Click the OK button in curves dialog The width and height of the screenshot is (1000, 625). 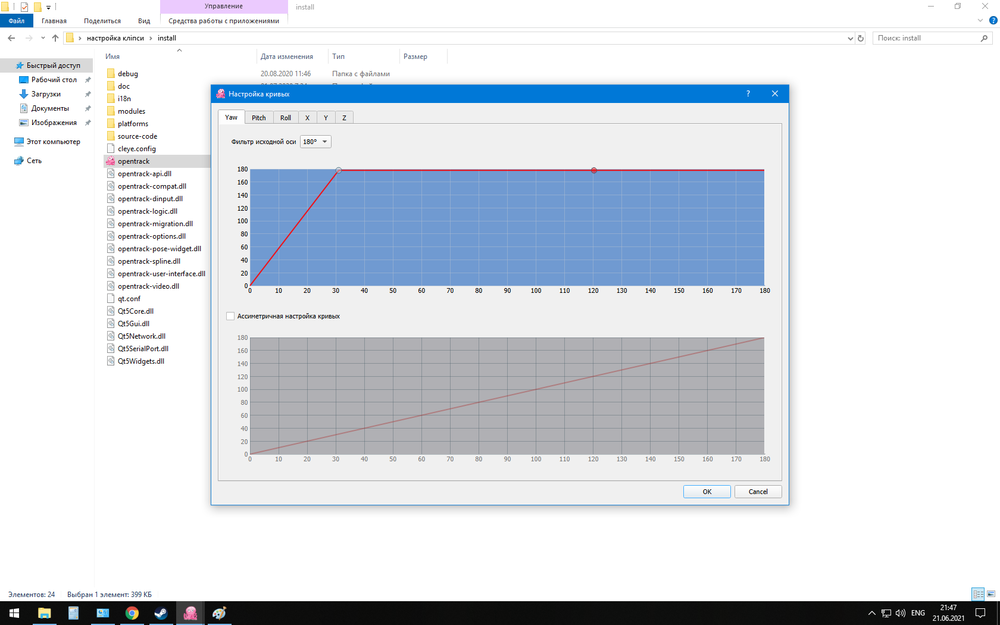707,492
